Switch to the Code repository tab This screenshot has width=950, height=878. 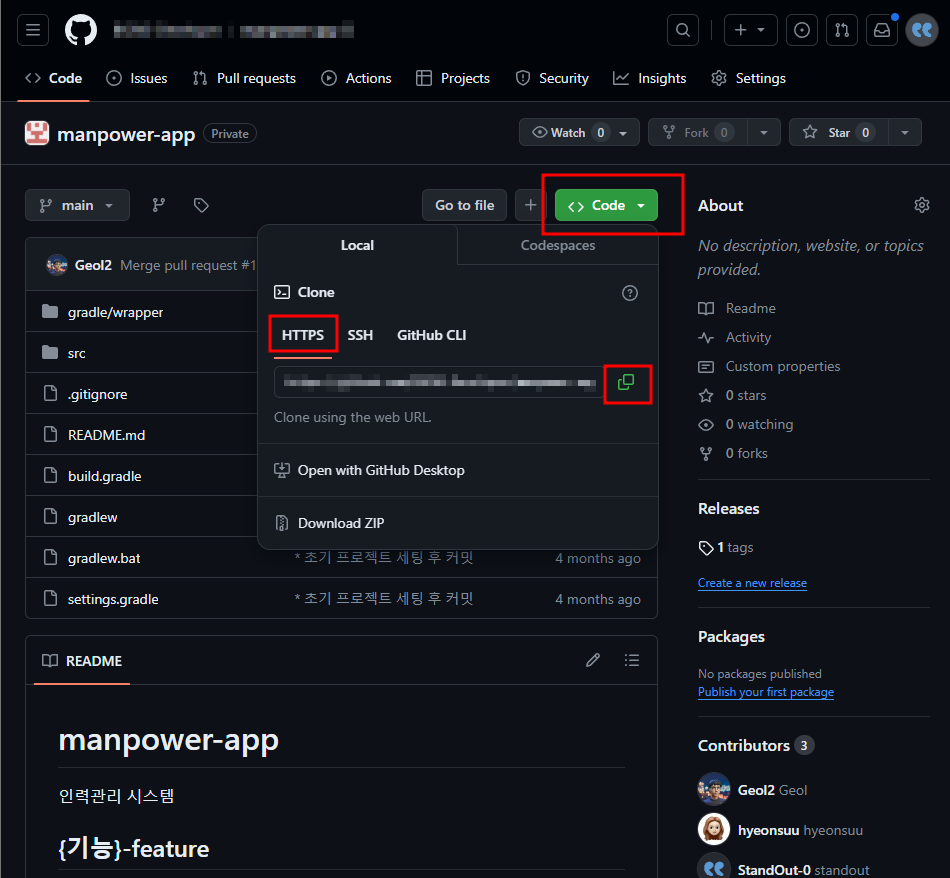coord(53,78)
